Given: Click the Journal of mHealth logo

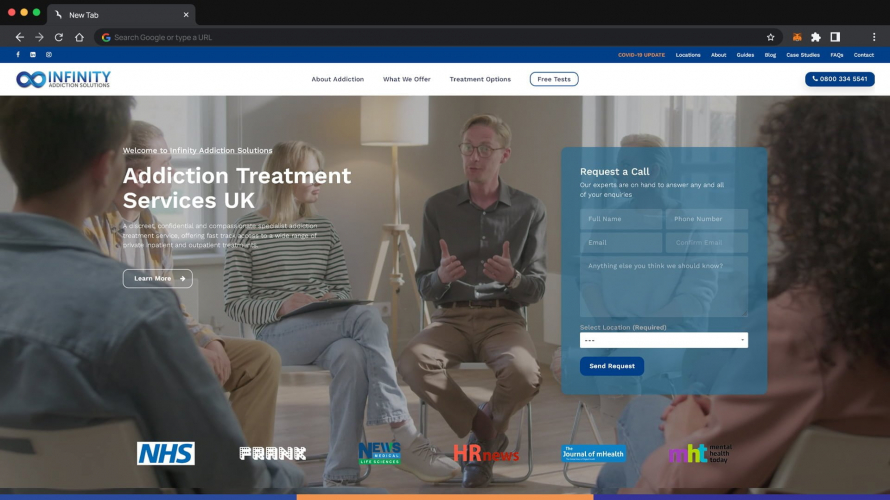Looking at the screenshot, I should 594,453.
